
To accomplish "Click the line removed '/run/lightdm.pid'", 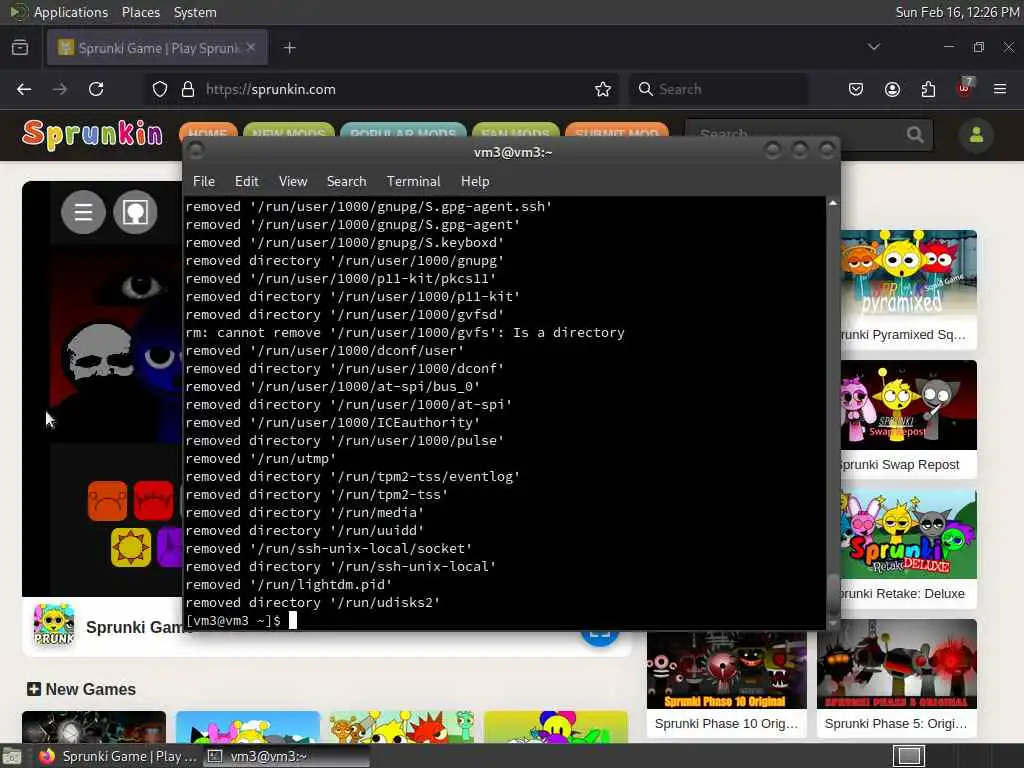I will point(289,584).
